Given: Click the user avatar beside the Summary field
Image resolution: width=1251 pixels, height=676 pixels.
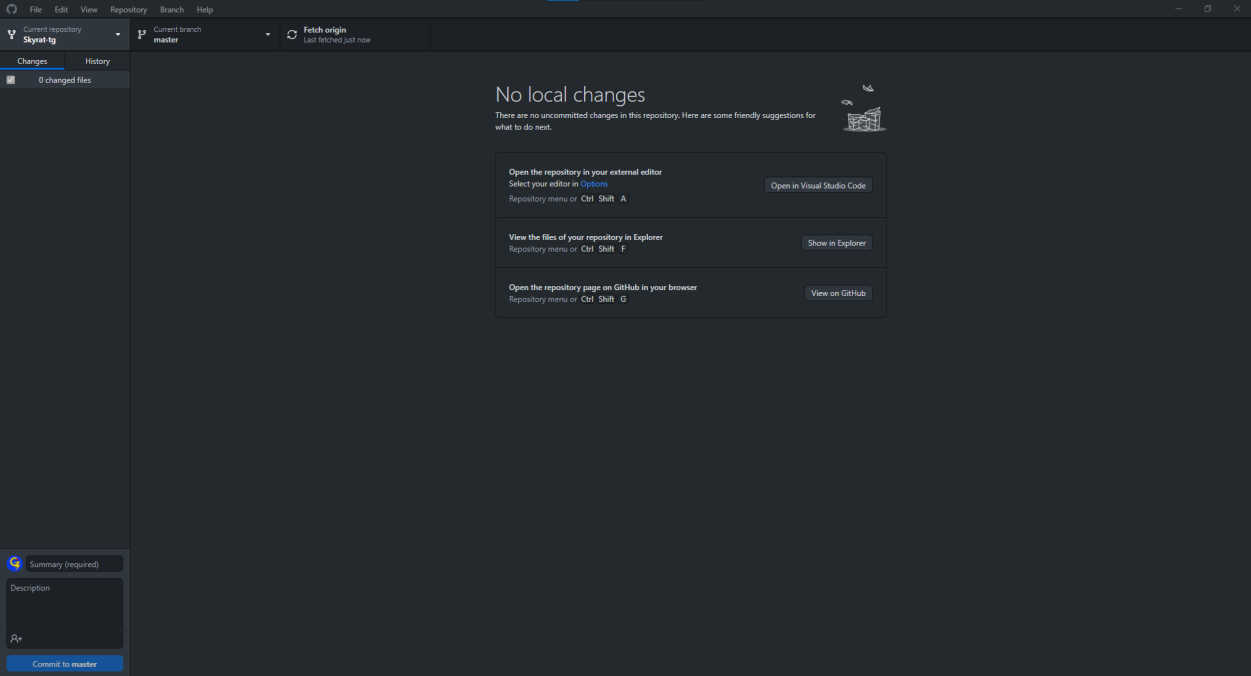Looking at the screenshot, I should click(15, 564).
